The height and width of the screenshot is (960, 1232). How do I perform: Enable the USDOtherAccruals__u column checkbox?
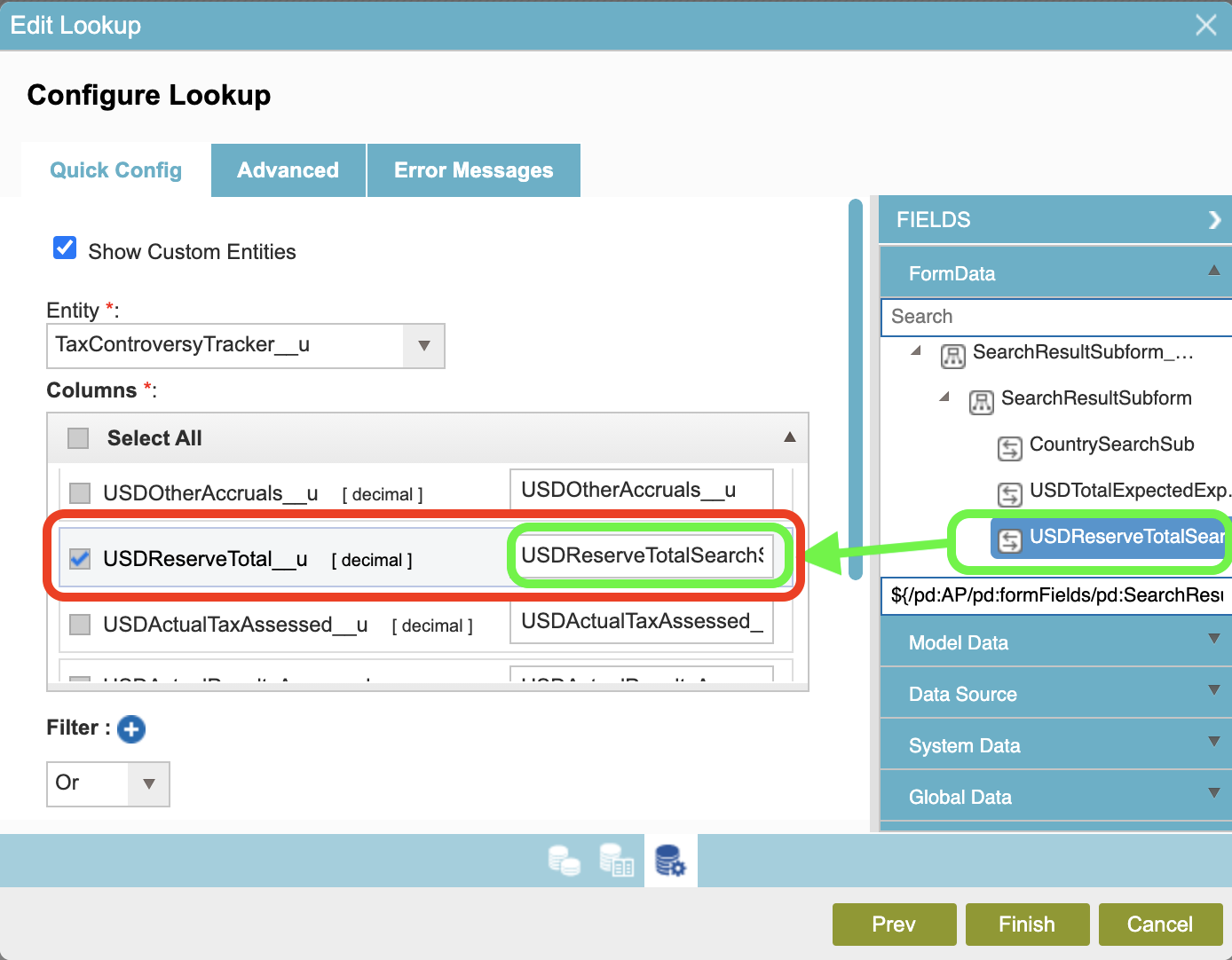coord(80,493)
